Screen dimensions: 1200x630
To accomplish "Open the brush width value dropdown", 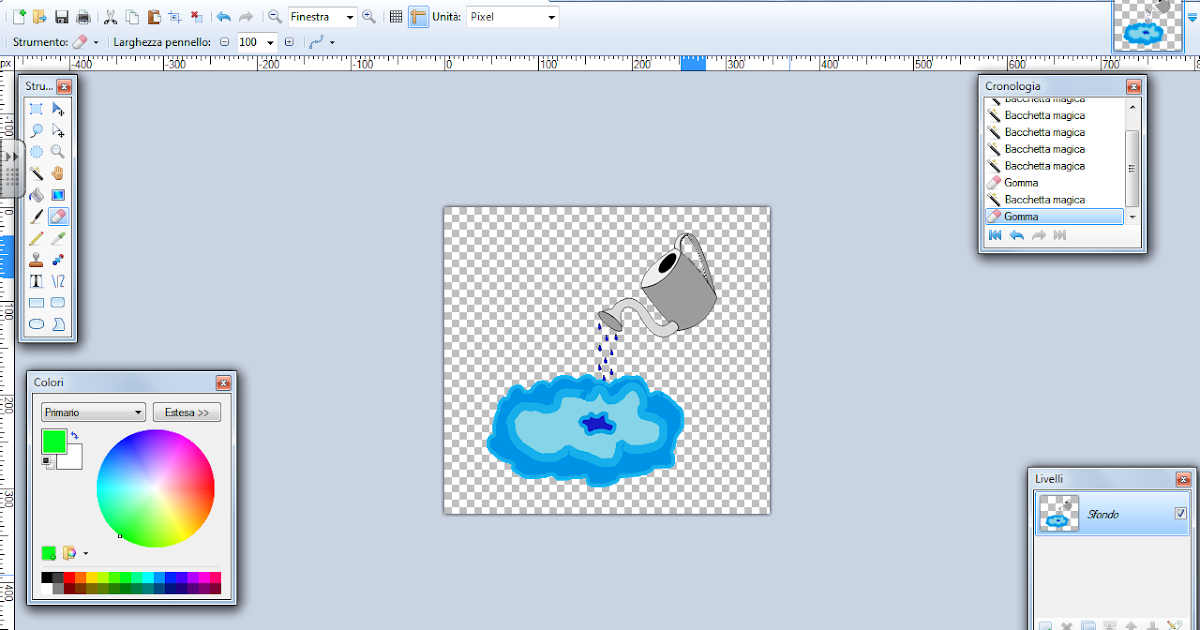I will coord(270,42).
